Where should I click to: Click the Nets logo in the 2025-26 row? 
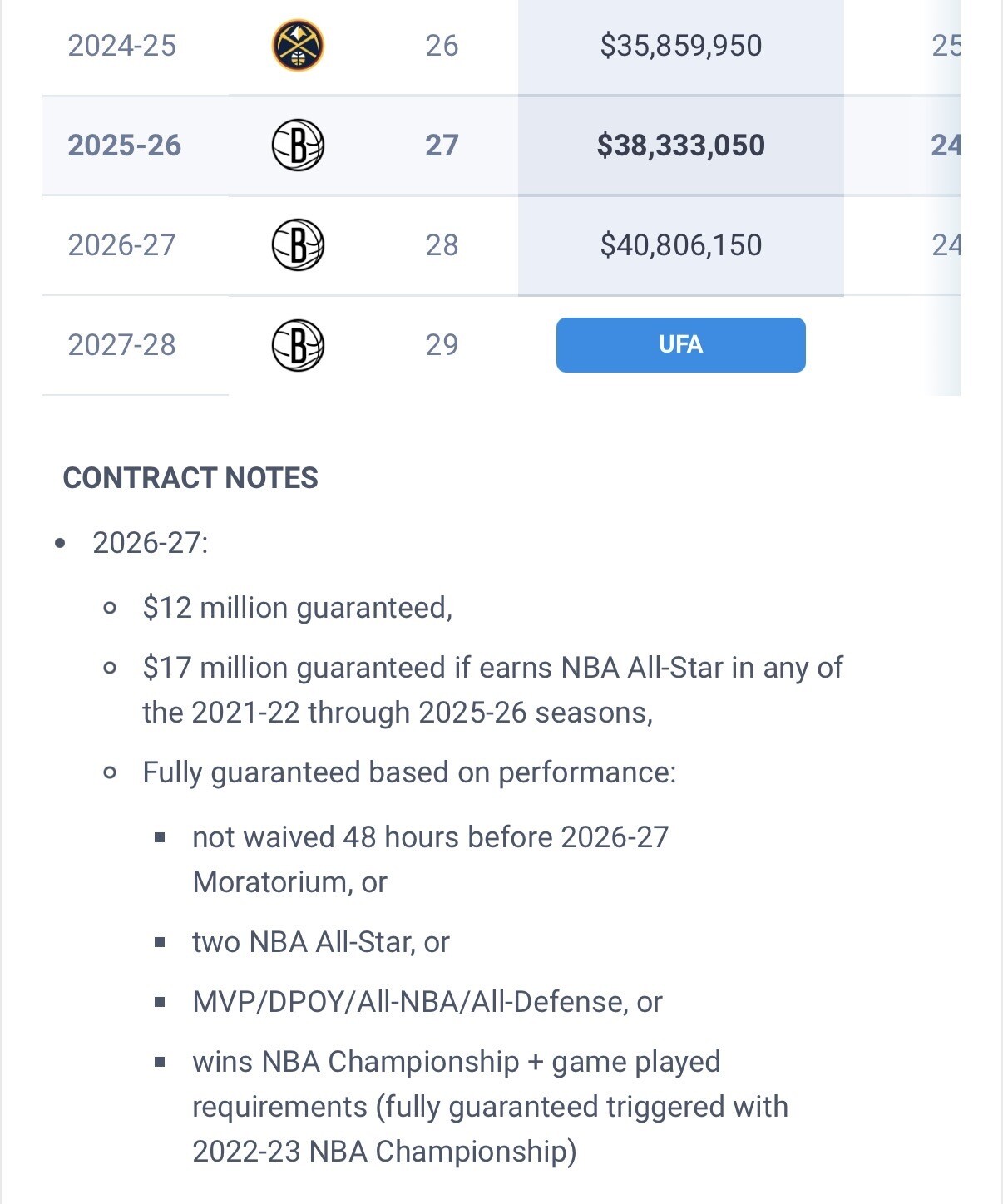(x=298, y=146)
